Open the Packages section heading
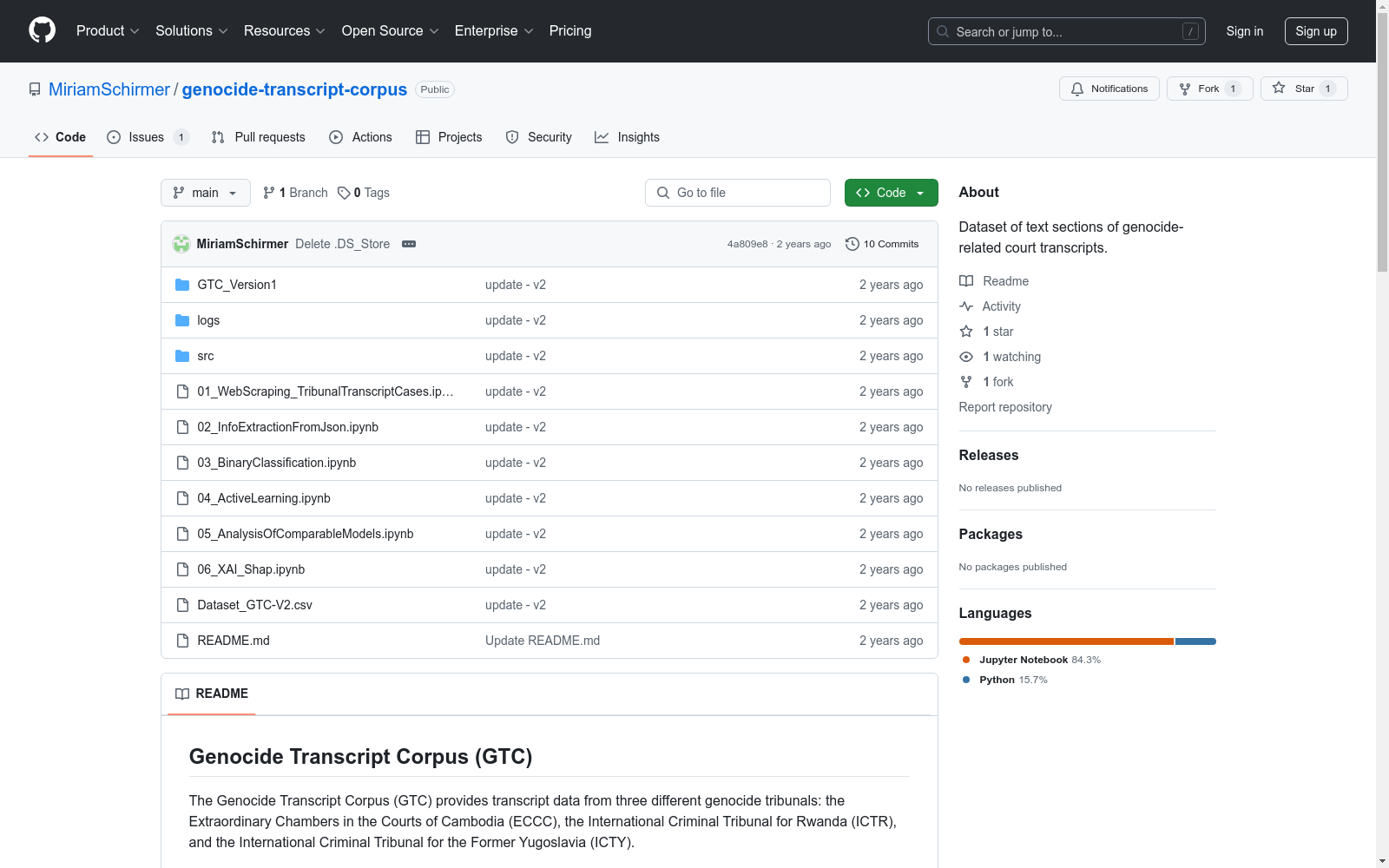 coord(991,534)
